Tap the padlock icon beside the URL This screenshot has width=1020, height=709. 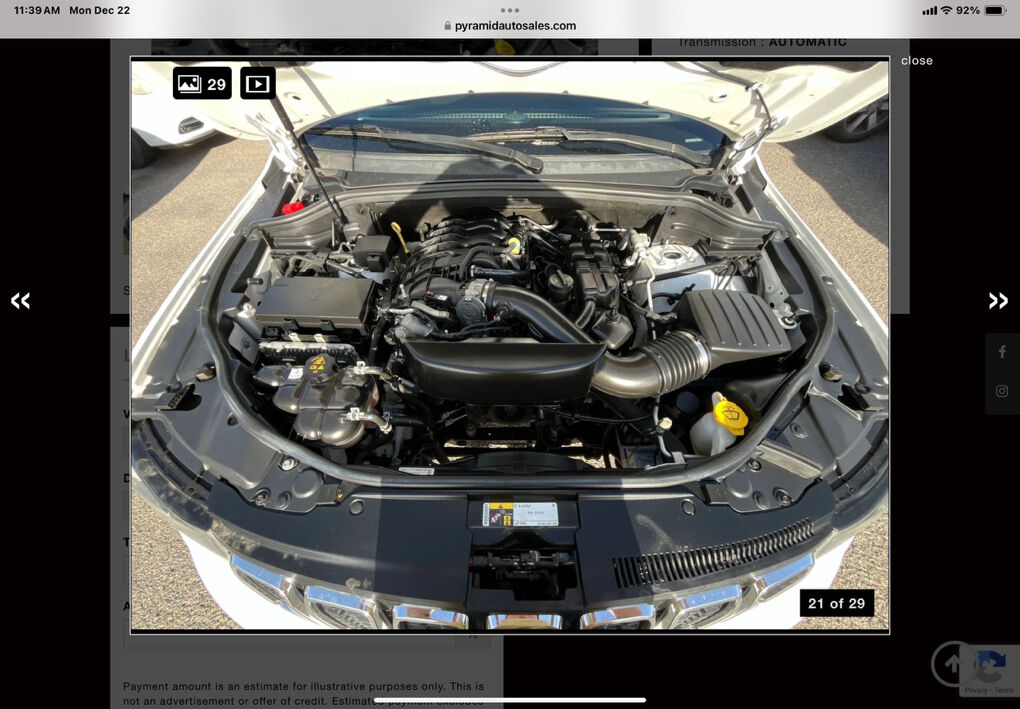(447, 26)
